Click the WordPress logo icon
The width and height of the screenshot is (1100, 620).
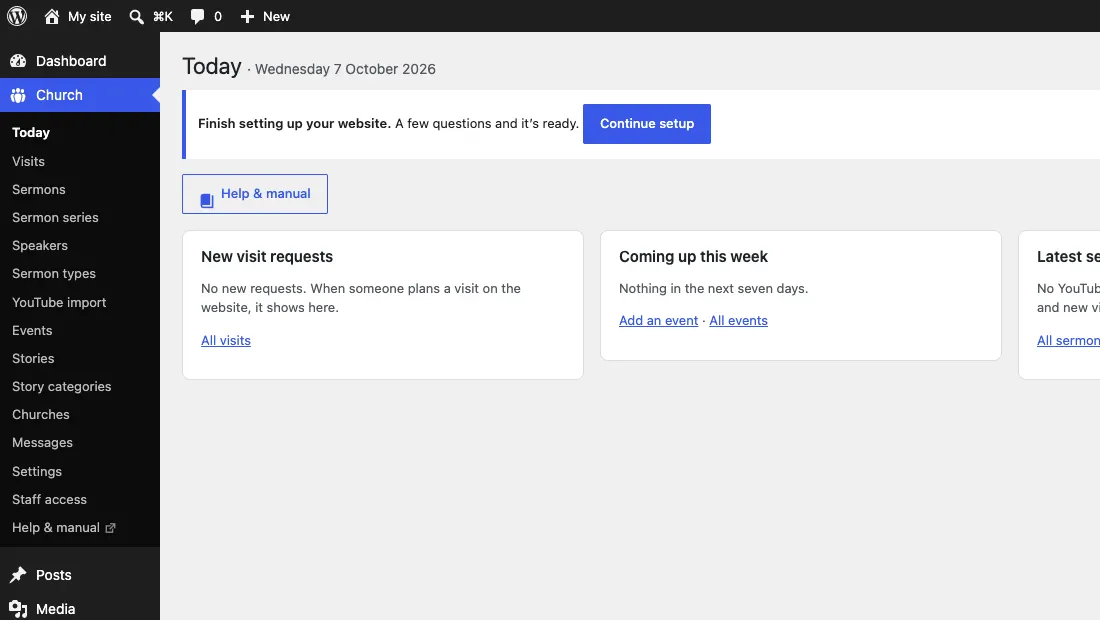17,16
